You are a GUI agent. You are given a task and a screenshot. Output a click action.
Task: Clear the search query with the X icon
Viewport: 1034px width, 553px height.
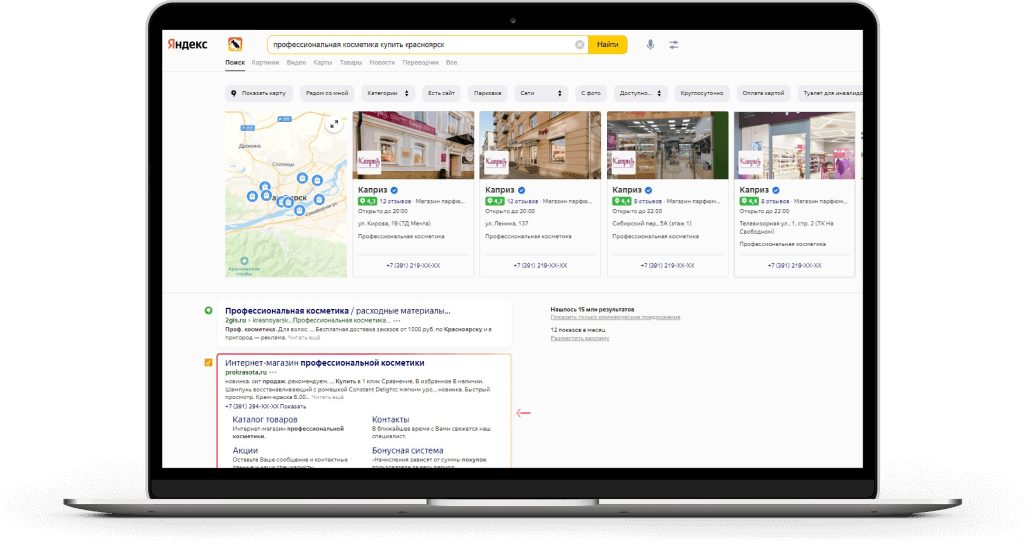pos(579,45)
